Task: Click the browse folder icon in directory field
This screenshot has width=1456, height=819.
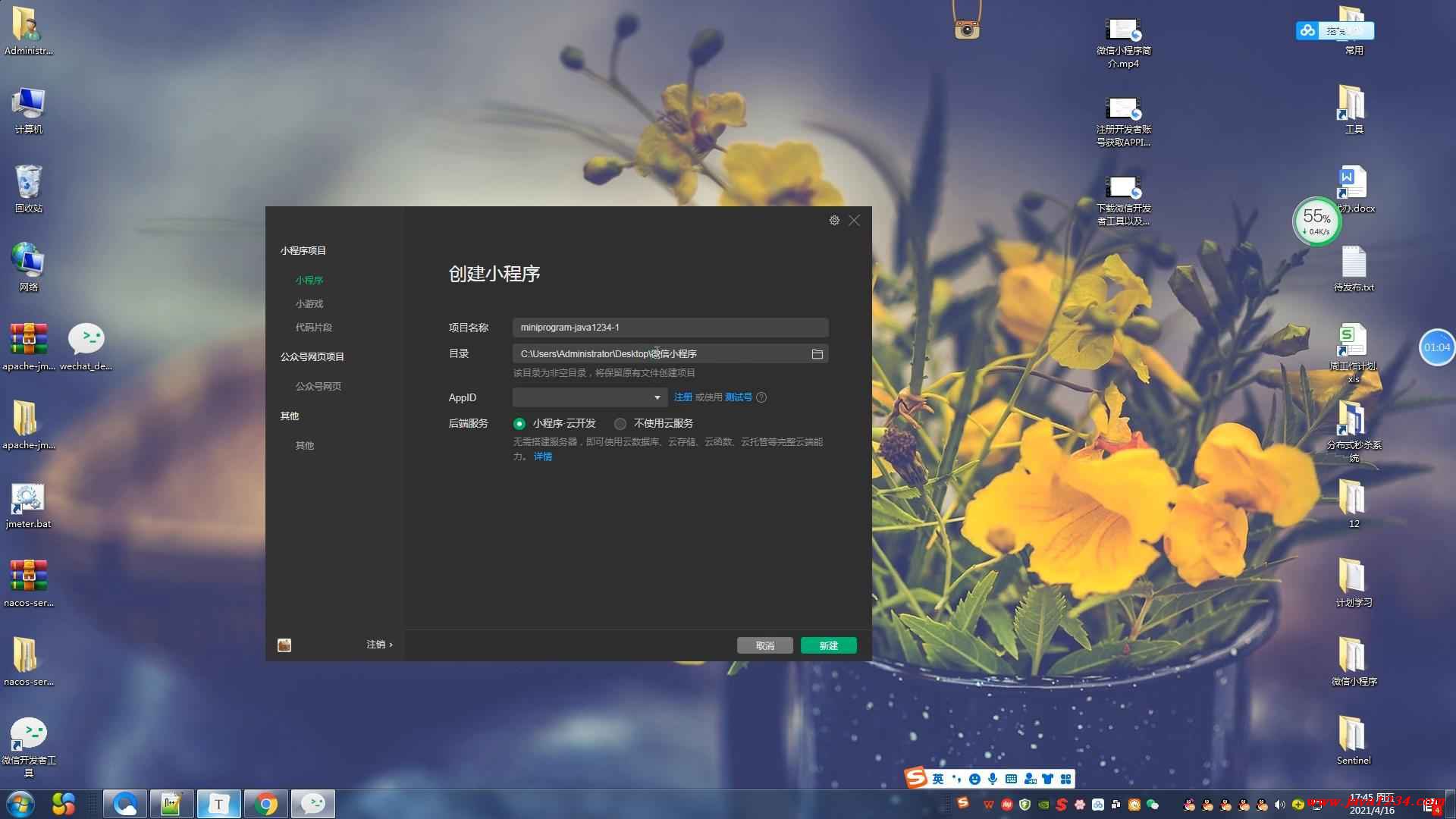Action: click(x=817, y=354)
